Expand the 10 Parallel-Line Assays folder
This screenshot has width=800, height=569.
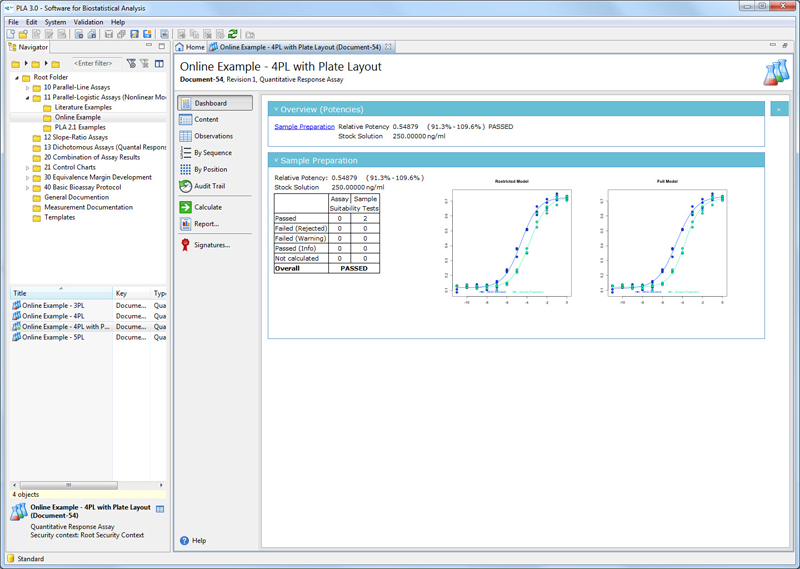tap(28, 88)
